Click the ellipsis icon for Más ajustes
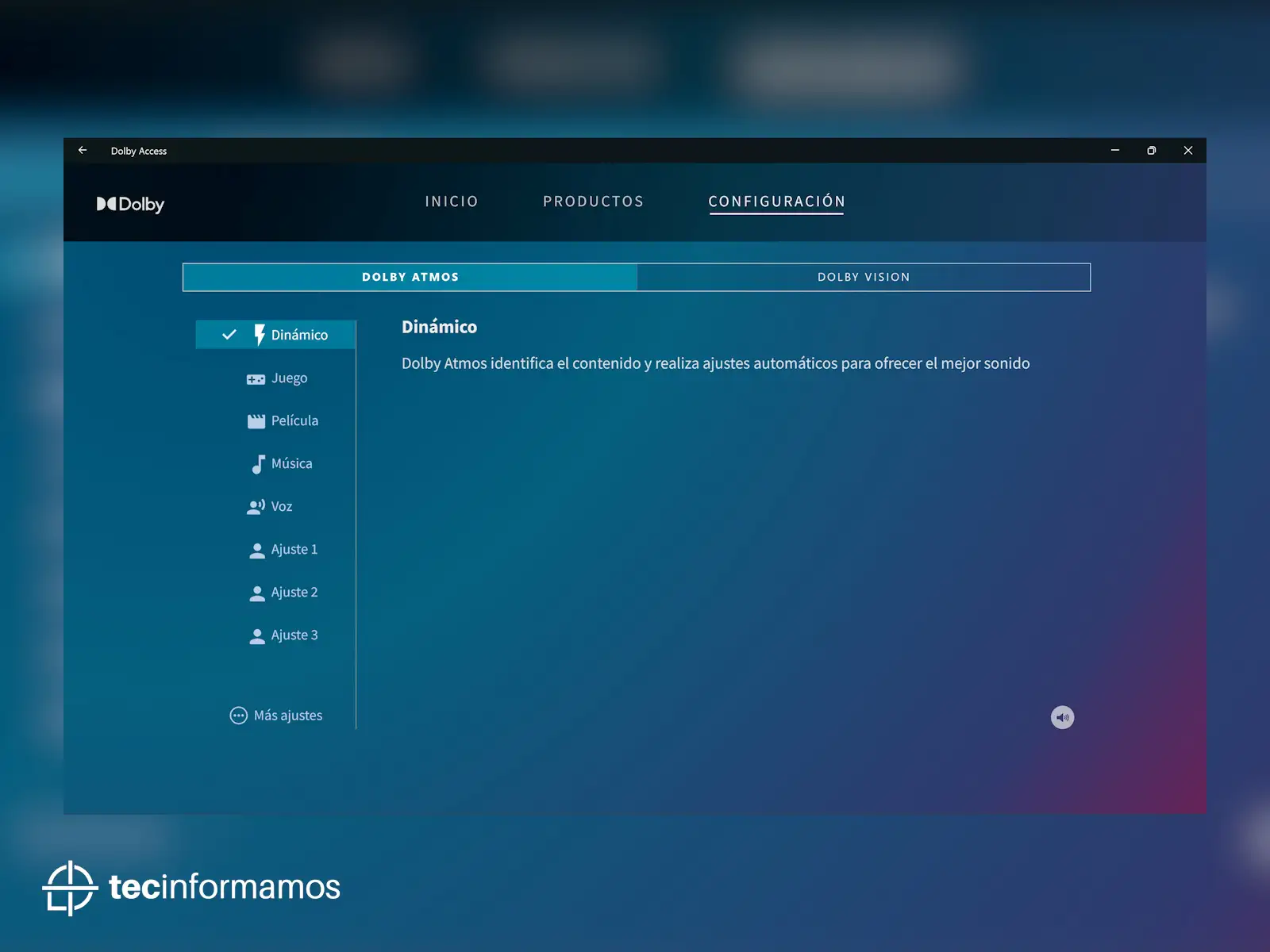 (x=238, y=716)
